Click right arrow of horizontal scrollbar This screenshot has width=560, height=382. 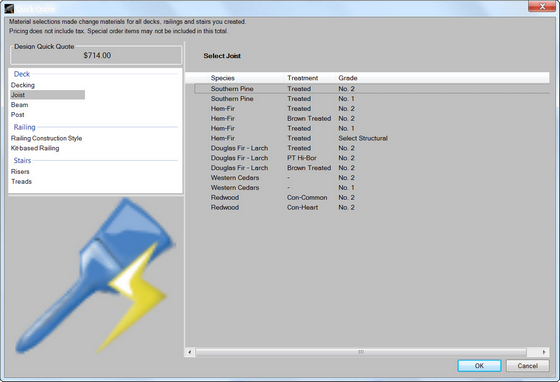[544, 352]
